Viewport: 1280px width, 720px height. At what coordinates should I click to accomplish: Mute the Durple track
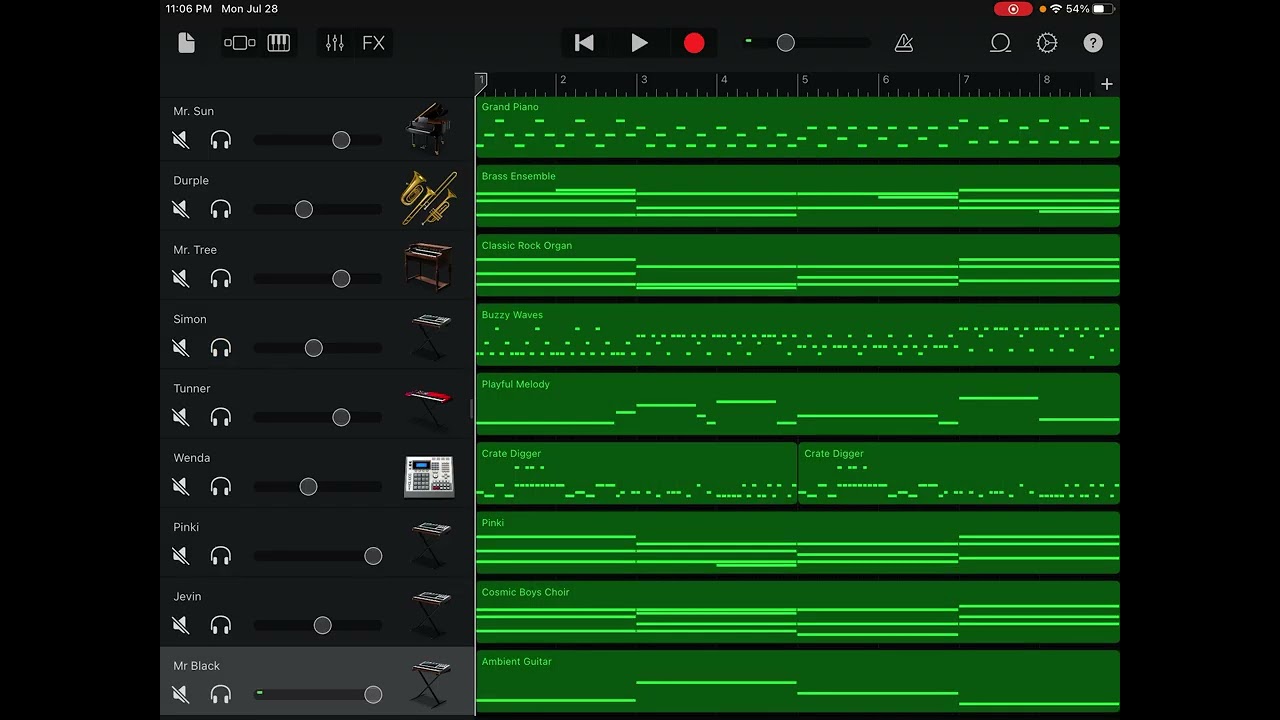tap(181, 209)
